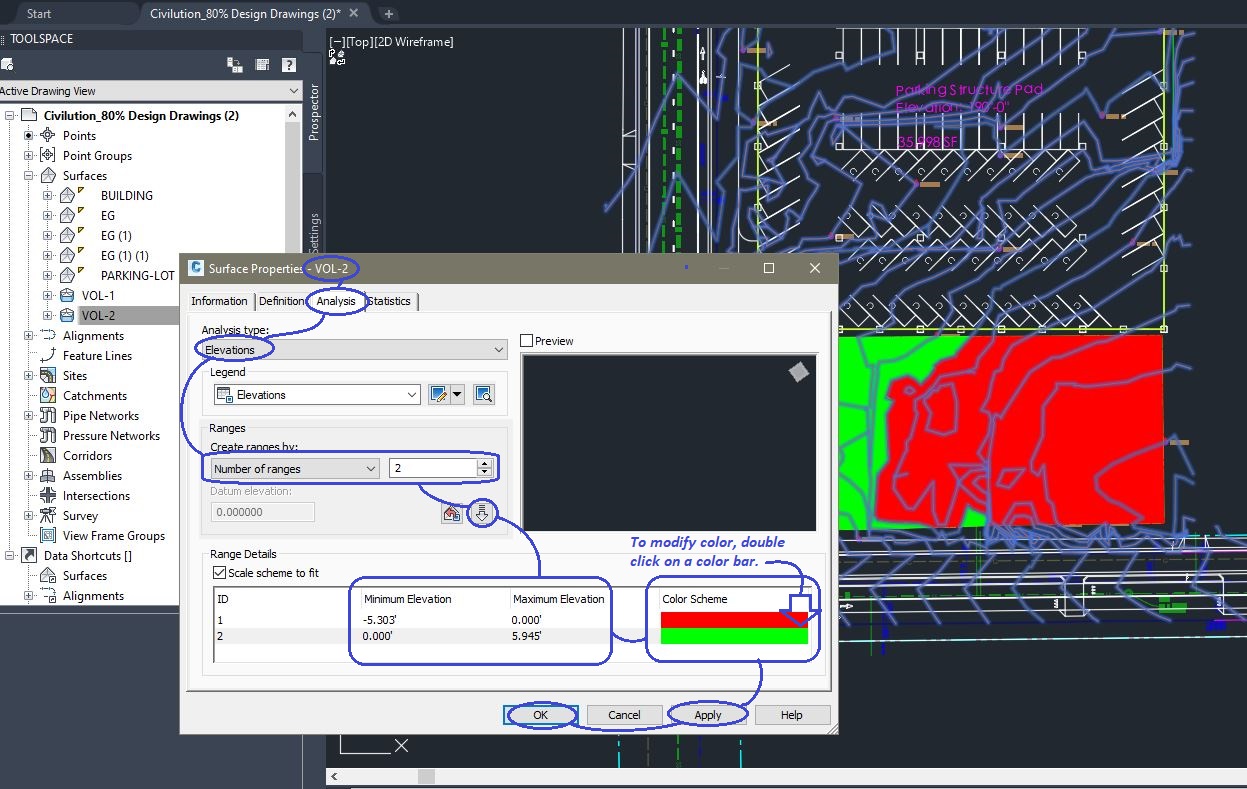
Task: Open the legend style picker magnifier icon
Action: click(484, 394)
